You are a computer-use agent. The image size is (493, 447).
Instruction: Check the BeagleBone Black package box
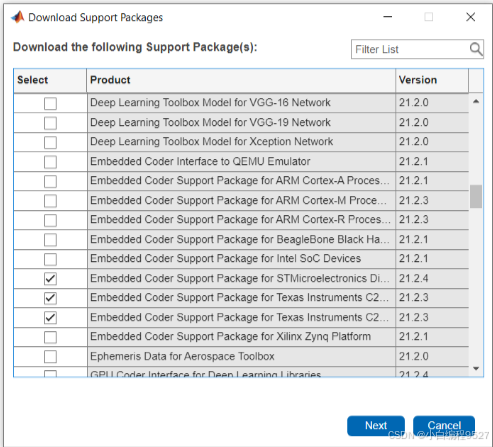tap(50, 240)
